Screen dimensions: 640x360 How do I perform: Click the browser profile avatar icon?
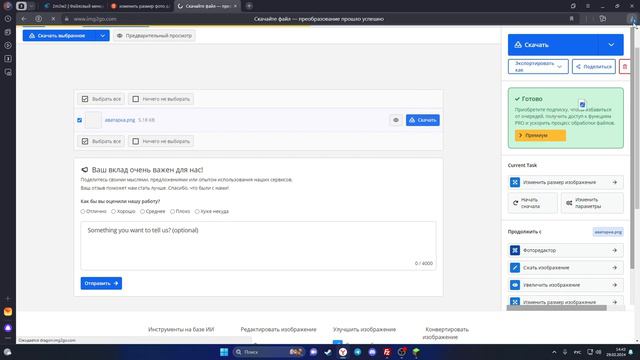tap(8, 6)
